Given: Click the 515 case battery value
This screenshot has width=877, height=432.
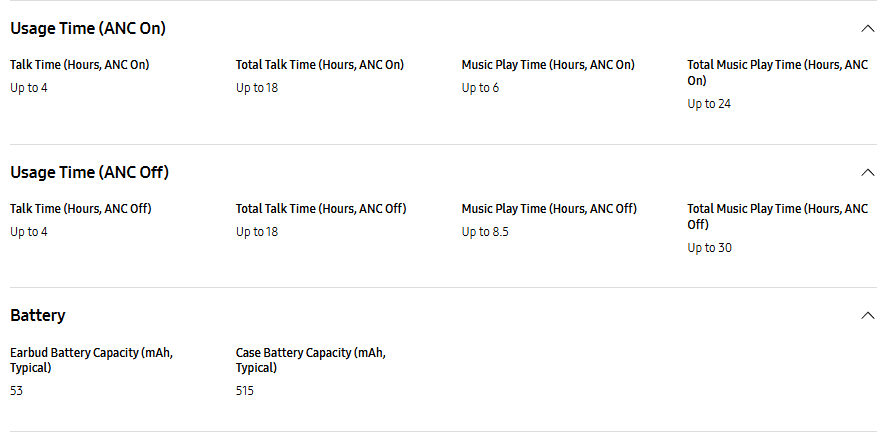Looking at the screenshot, I should coord(245,391).
